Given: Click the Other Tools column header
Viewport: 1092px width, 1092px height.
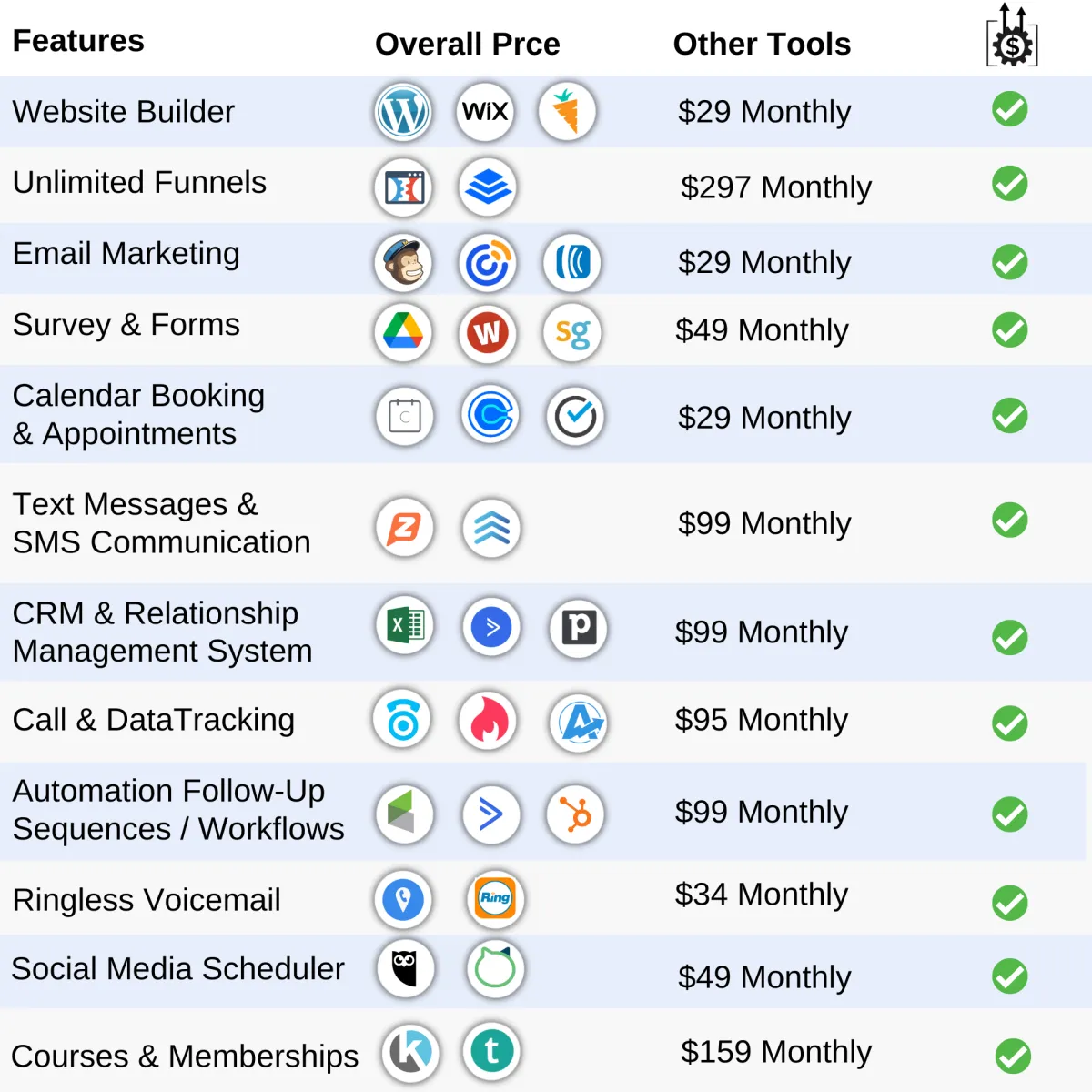Looking at the screenshot, I should (762, 44).
